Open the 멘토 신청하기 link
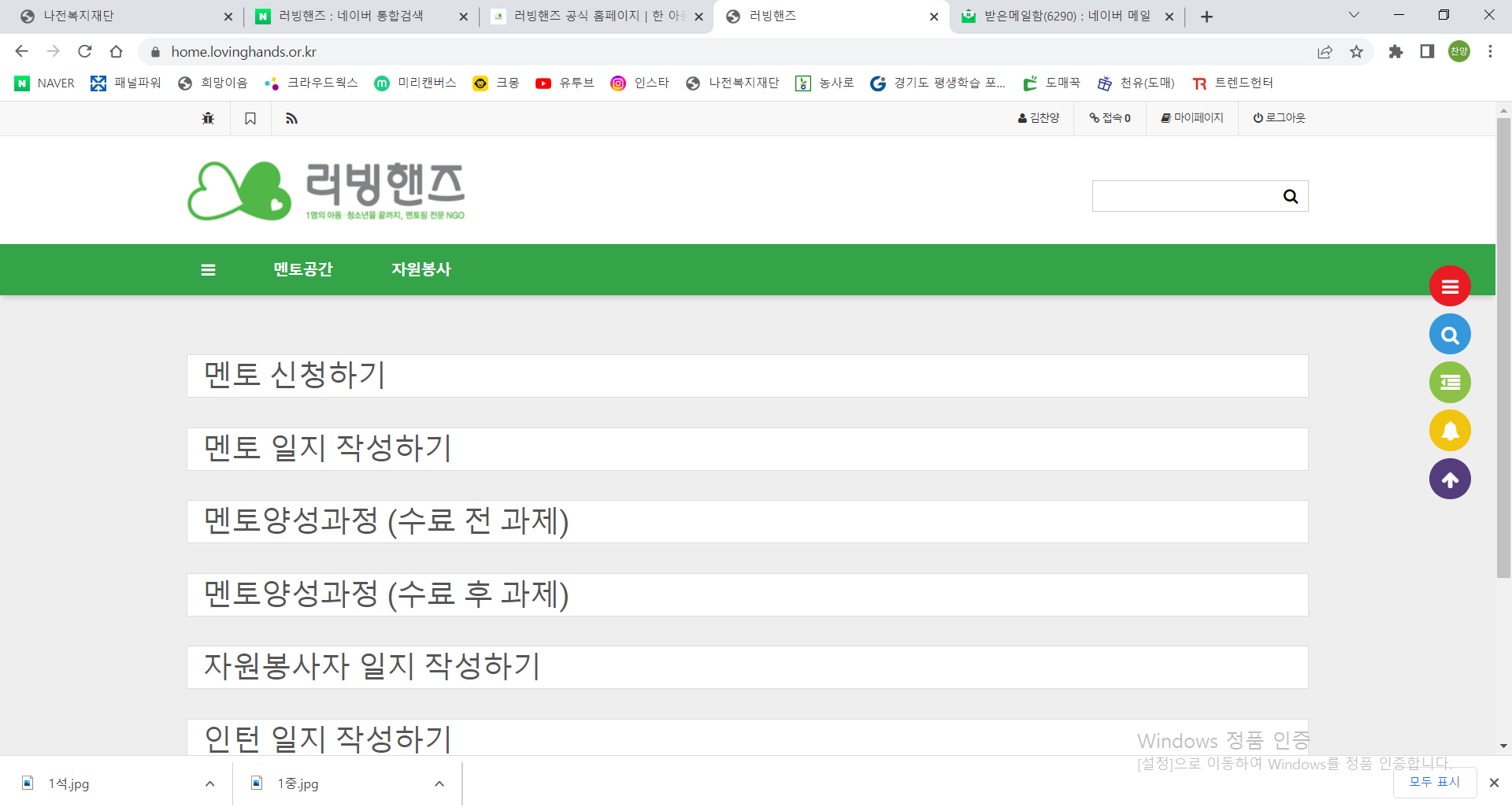The height and width of the screenshot is (811, 1512). tap(295, 375)
